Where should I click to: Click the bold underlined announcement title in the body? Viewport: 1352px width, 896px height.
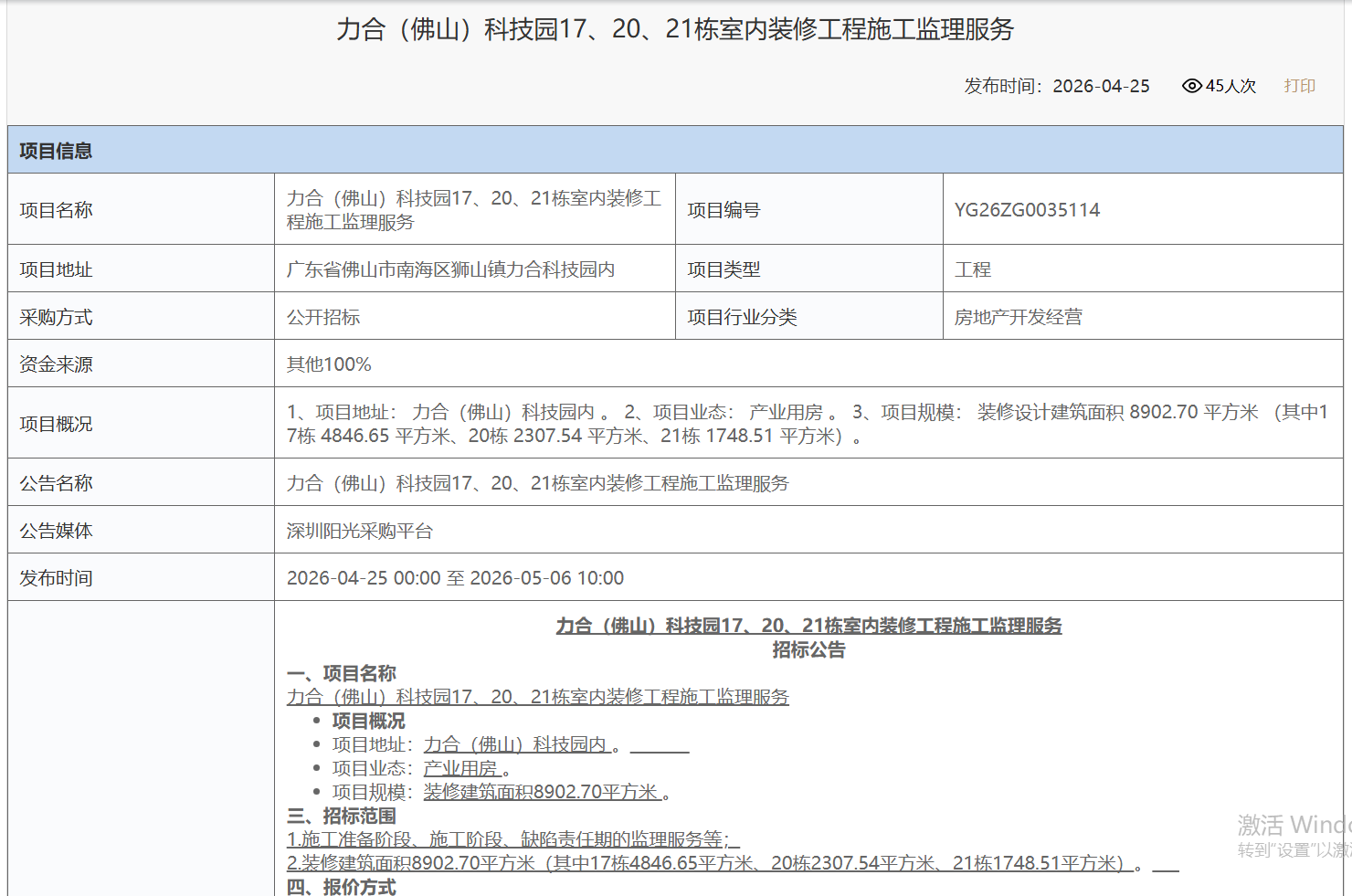coord(808,626)
